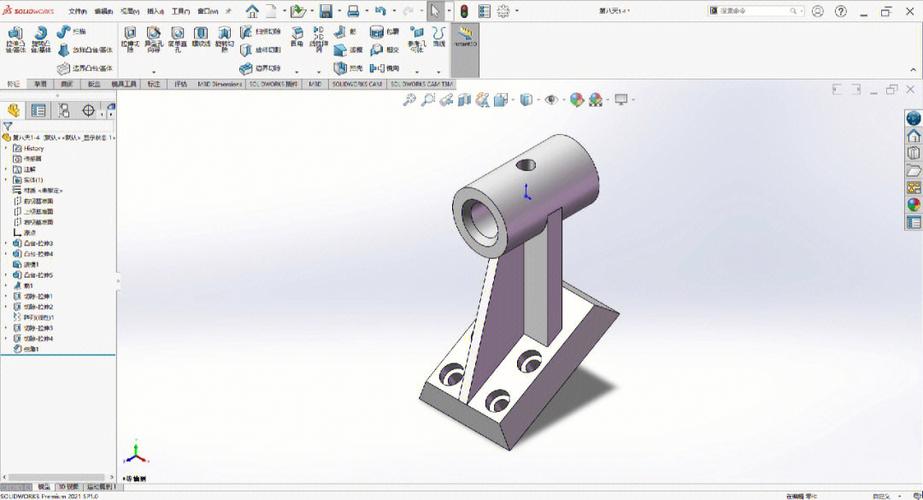
Task: Choose the Boundary Boss/Base feature
Action: [x=85, y=68]
